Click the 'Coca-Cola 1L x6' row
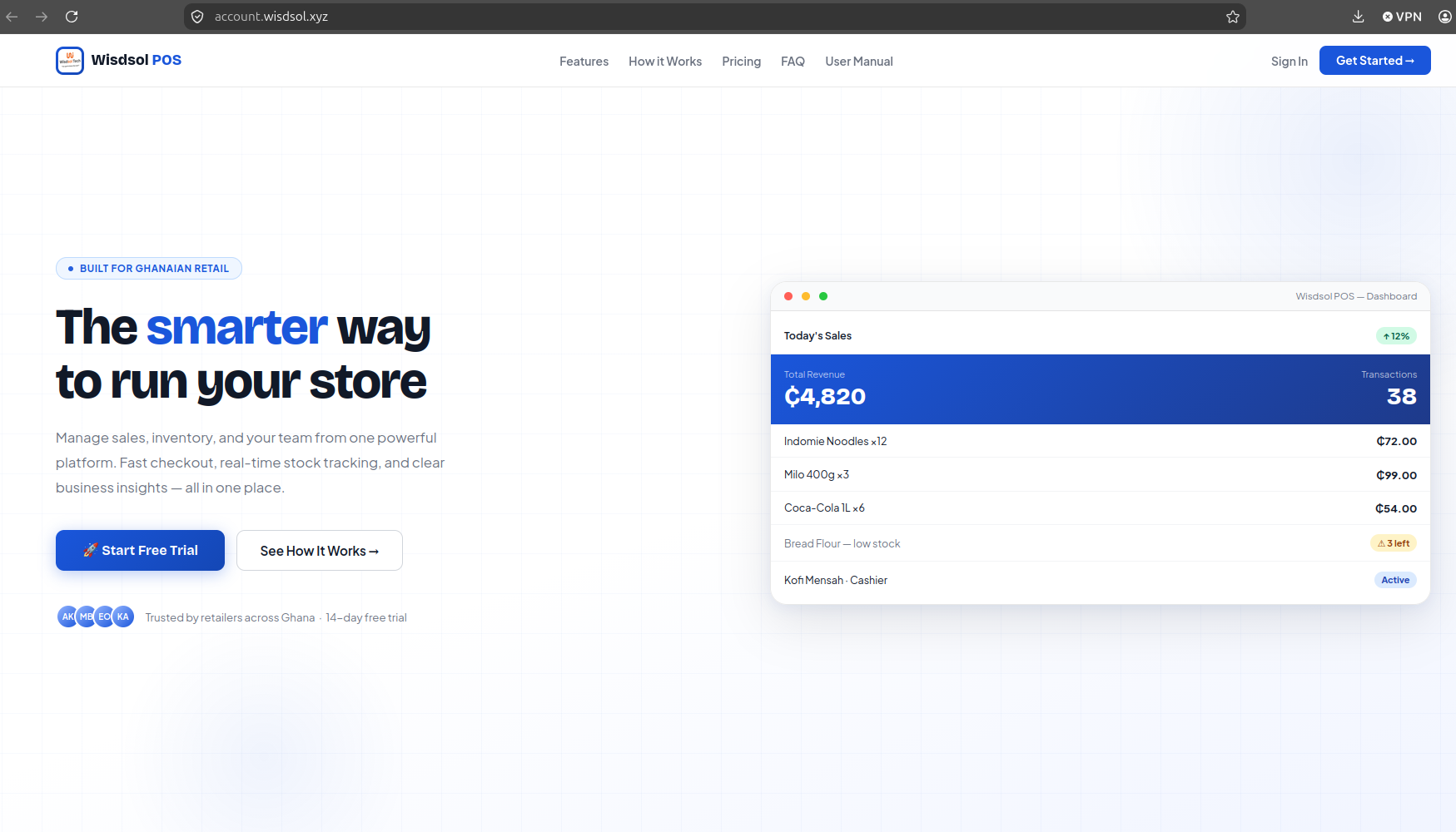 1101,508
